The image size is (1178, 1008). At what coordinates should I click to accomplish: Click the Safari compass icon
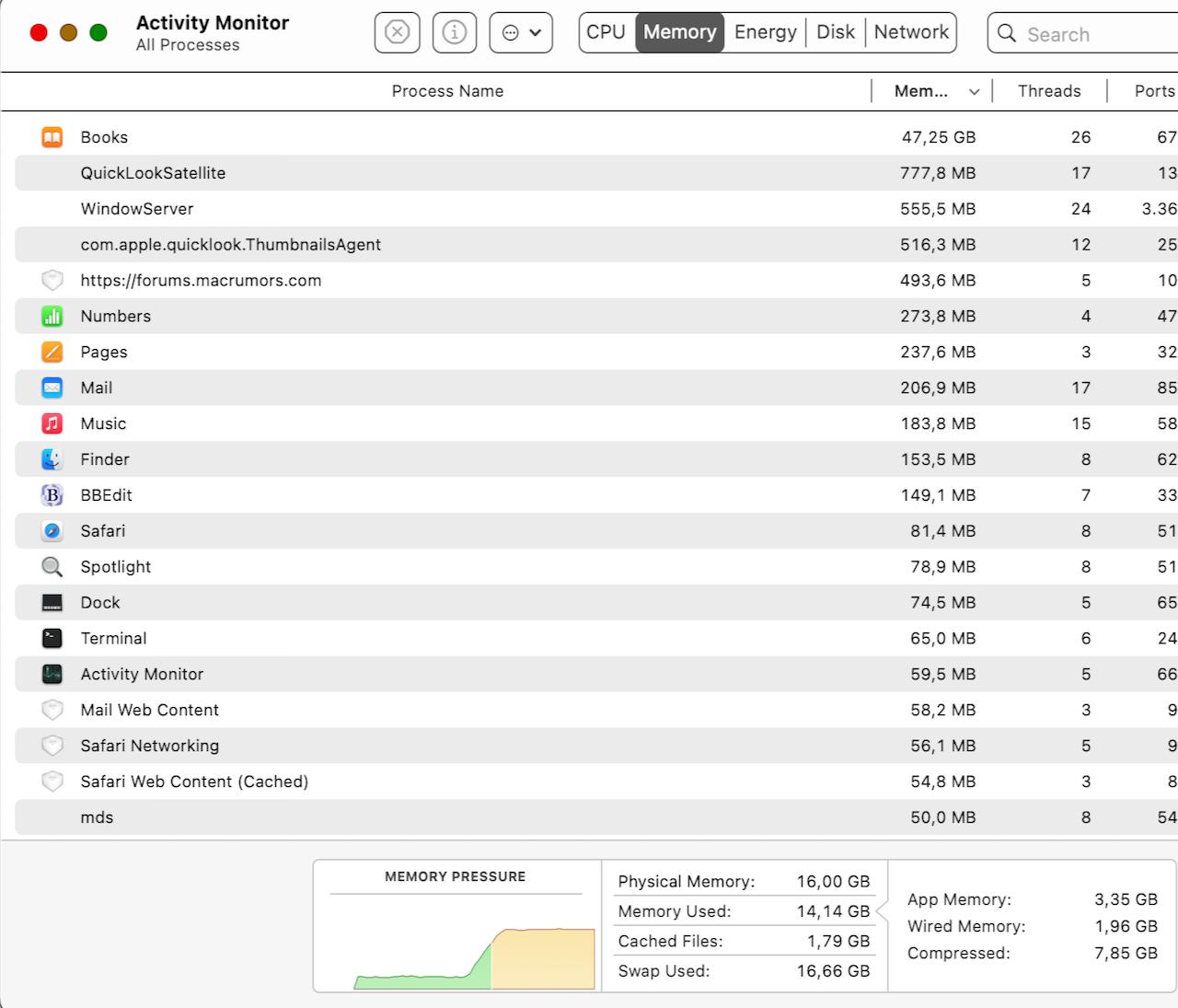tap(52, 531)
